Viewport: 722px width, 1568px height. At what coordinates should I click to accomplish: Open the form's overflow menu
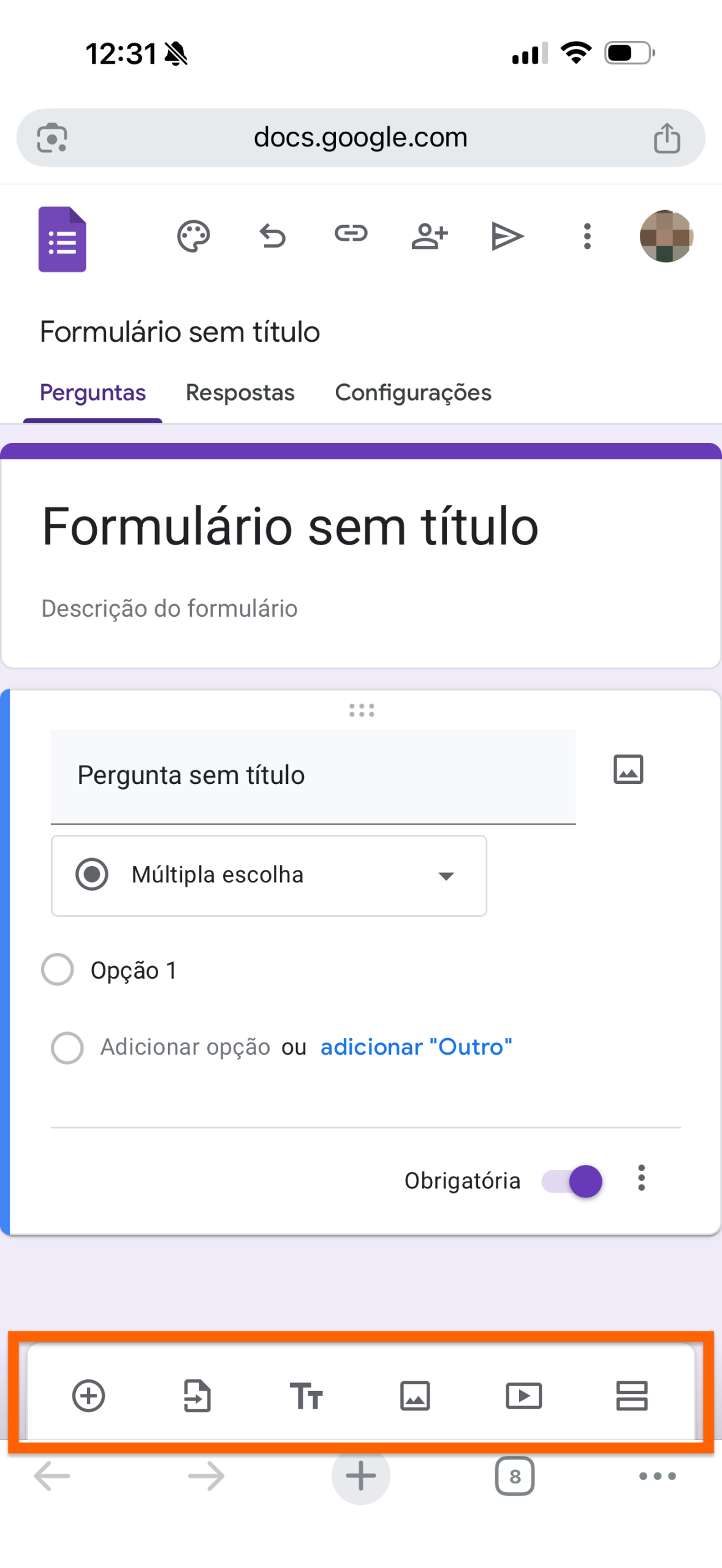pos(587,235)
